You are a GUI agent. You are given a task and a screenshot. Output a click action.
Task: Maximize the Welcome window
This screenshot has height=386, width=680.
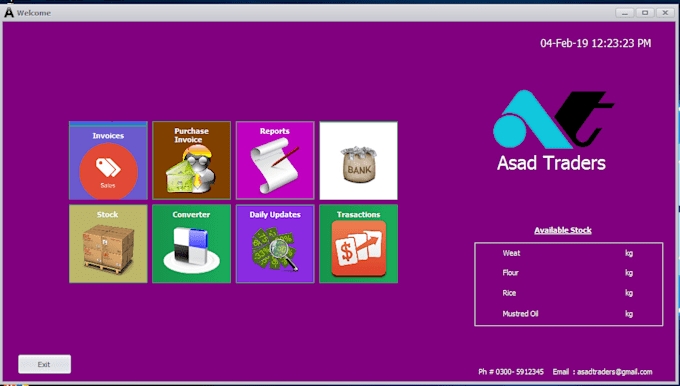pos(645,13)
